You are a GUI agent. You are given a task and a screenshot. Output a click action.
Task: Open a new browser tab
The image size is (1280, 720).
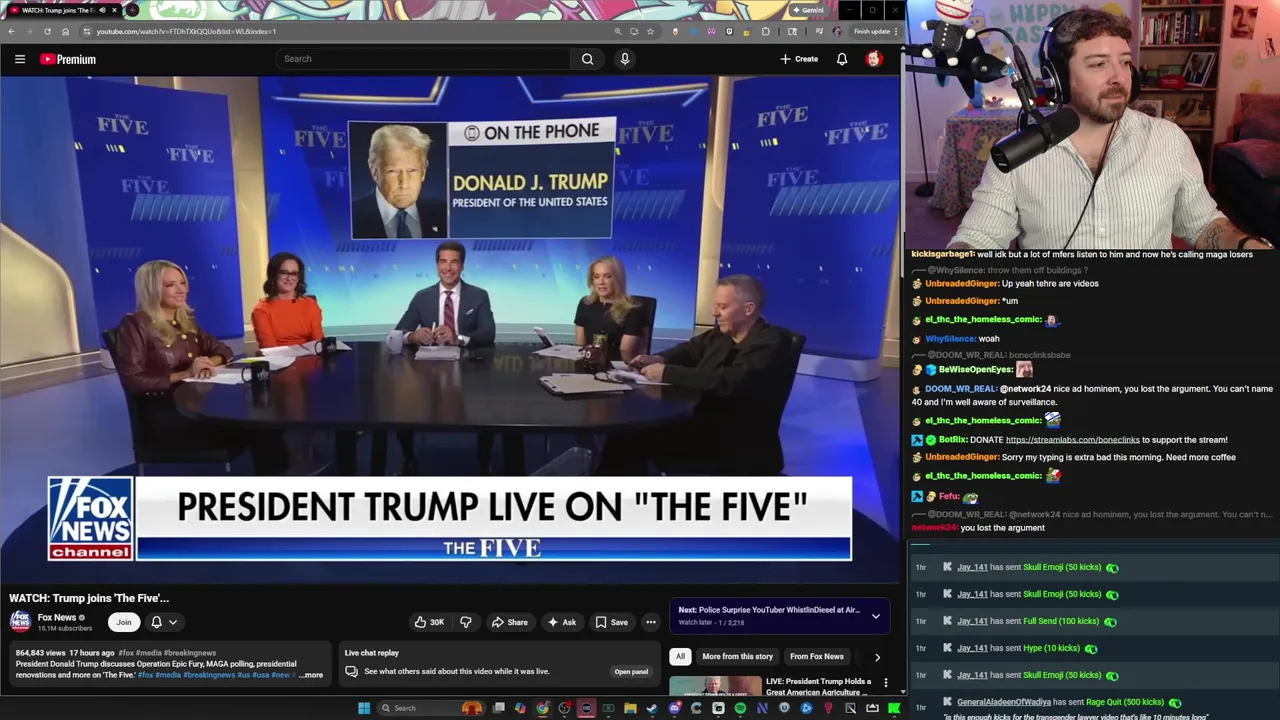(133, 10)
